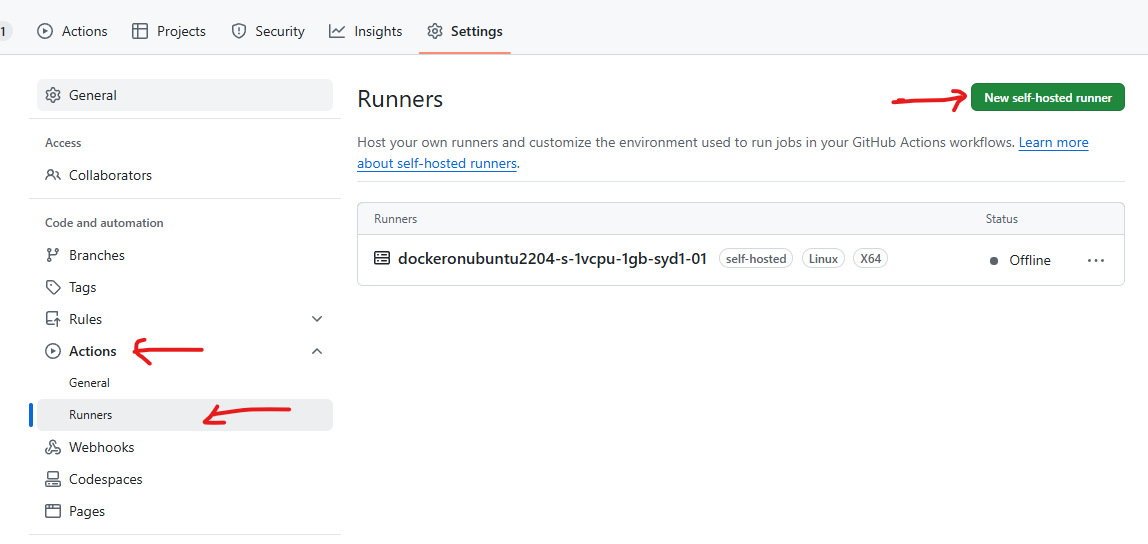Click the Code and automation section label
Viewport: 1148px width, 544px height.
[104, 223]
